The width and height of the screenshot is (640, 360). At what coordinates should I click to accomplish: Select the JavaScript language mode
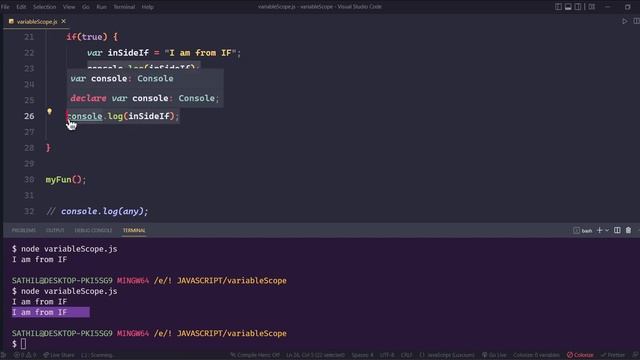(447, 356)
